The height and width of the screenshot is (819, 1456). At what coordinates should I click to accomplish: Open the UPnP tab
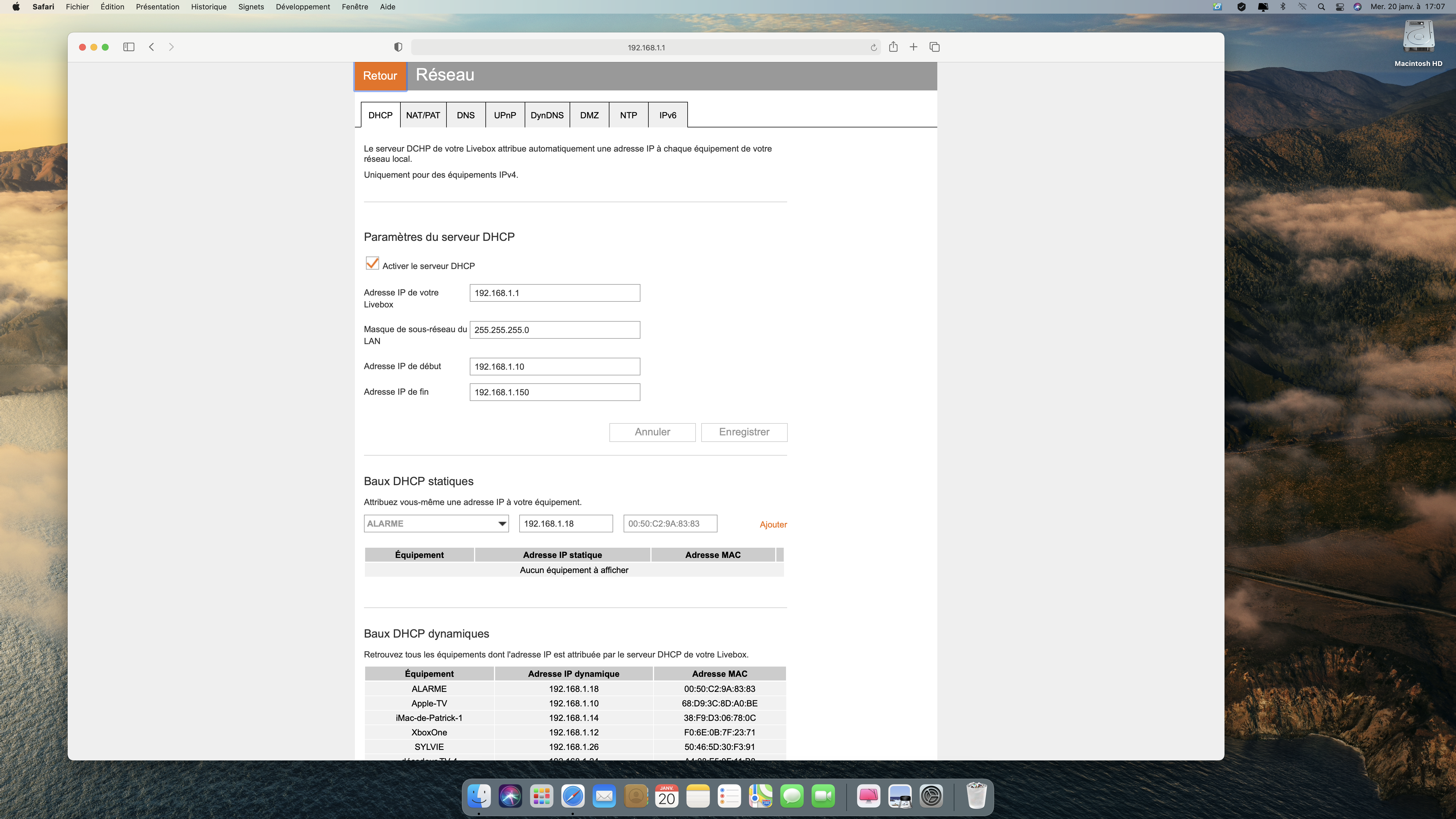pos(505,115)
